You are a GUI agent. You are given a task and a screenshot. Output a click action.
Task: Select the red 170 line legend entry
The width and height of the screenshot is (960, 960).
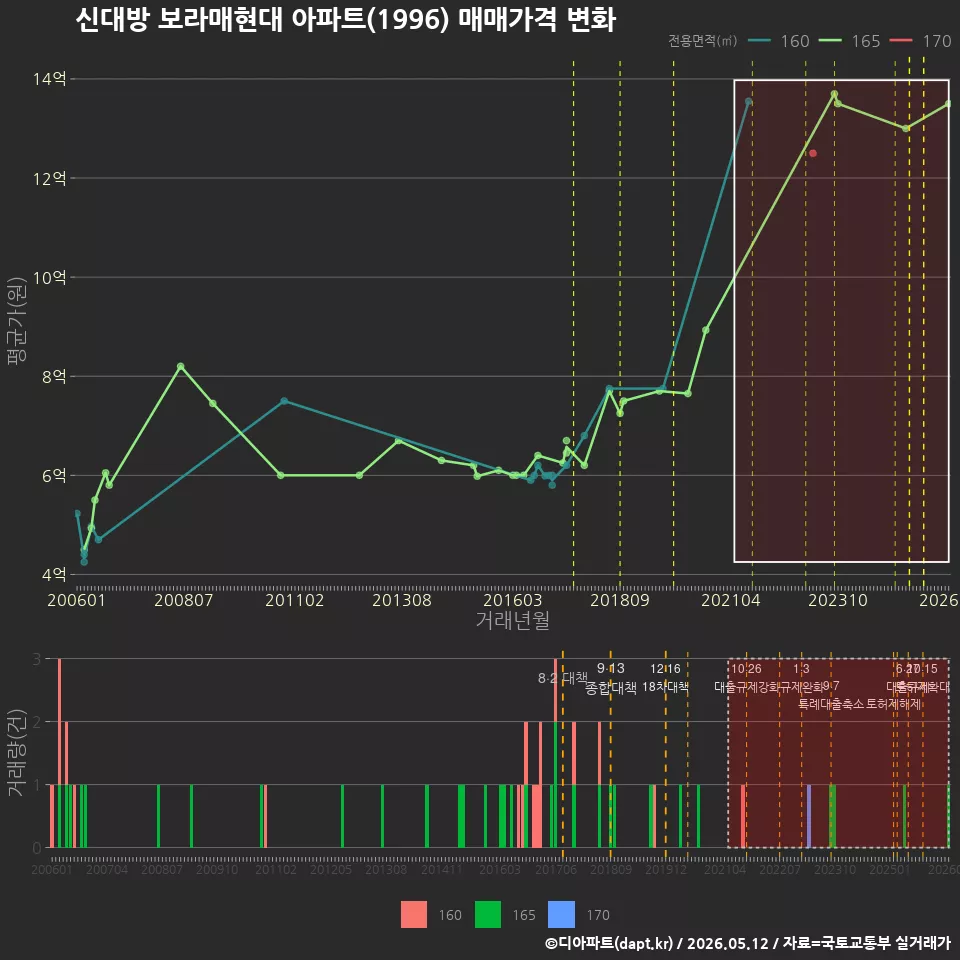921,41
